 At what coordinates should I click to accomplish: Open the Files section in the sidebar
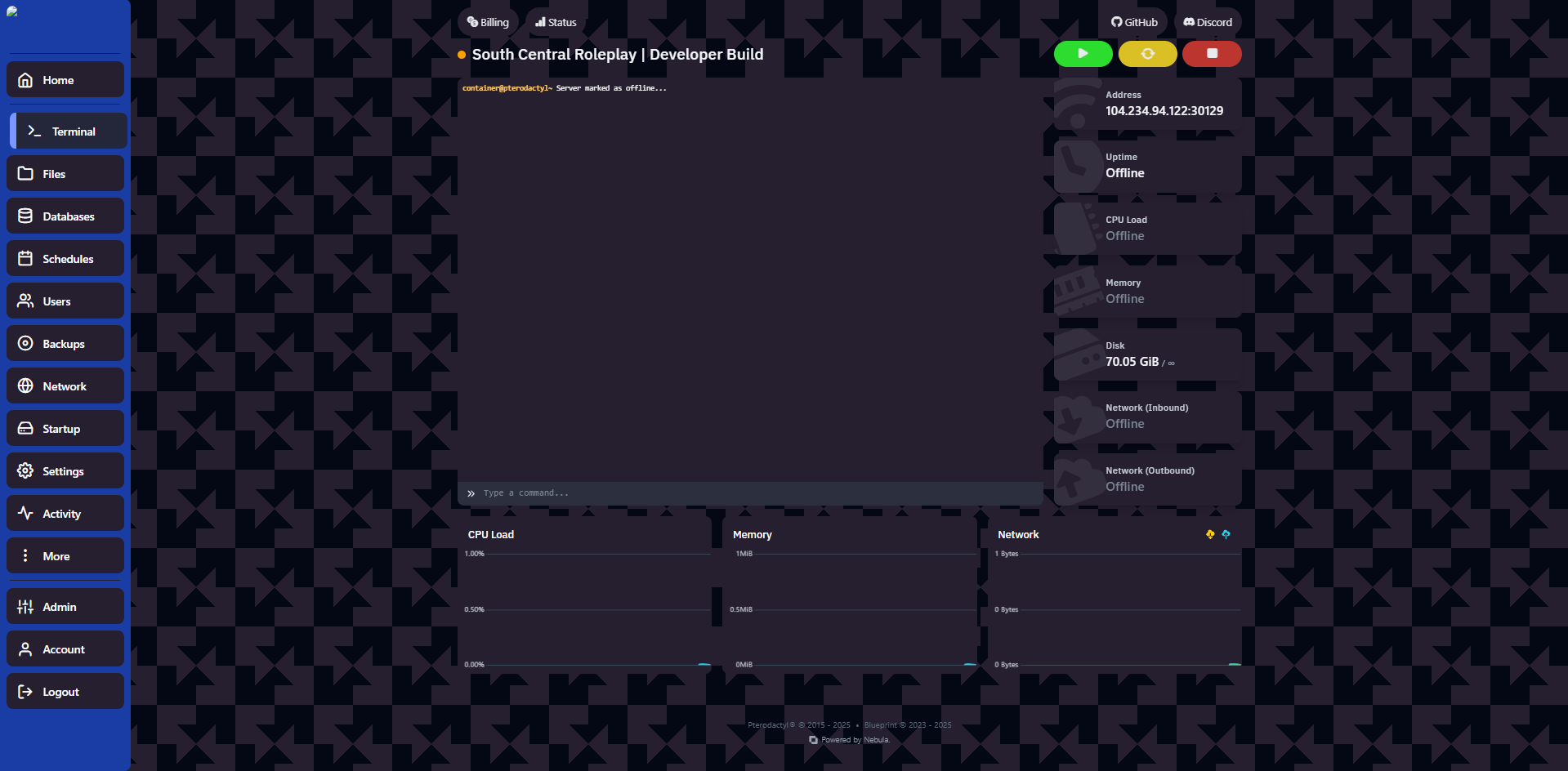point(65,174)
